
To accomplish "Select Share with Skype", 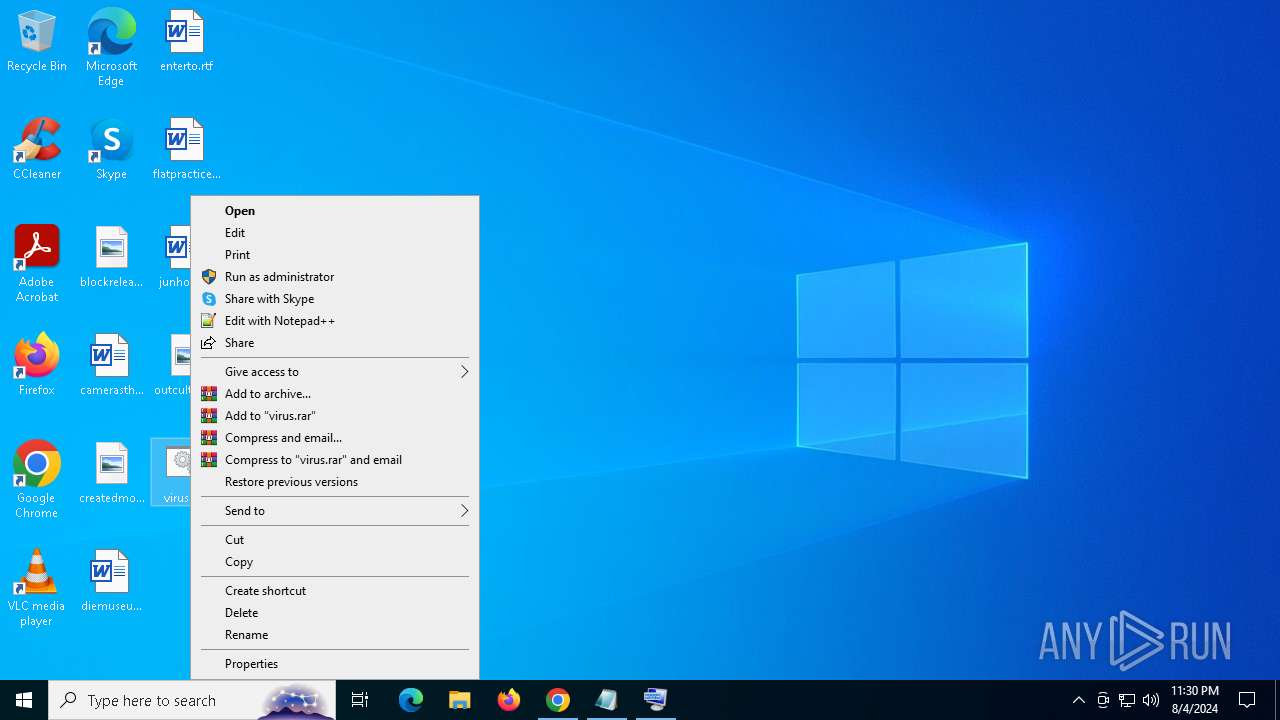I will coord(335,299).
